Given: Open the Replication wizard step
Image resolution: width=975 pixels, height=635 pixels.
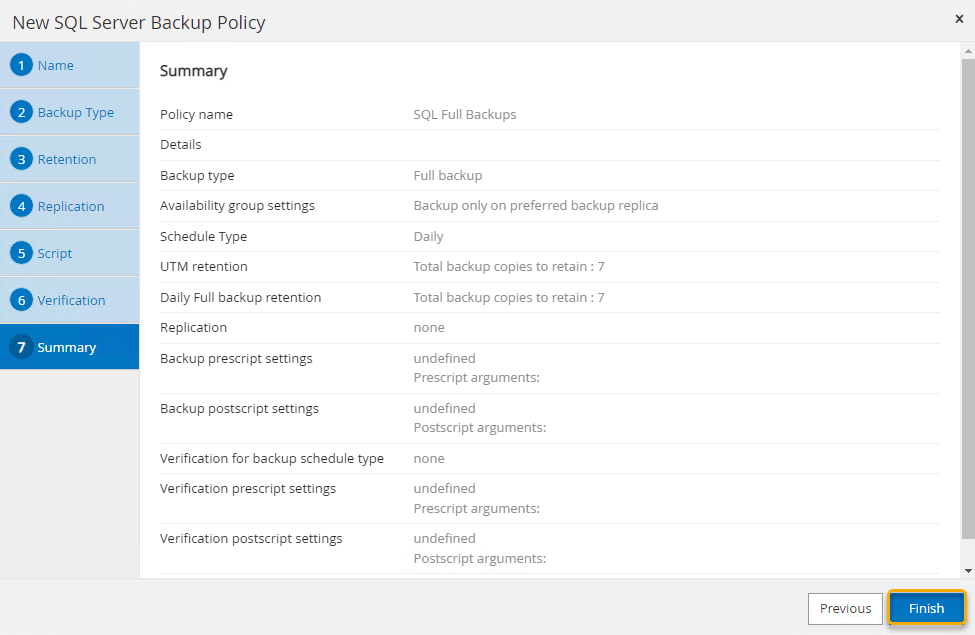Looking at the screenshot, I should (x=70, y=206).
